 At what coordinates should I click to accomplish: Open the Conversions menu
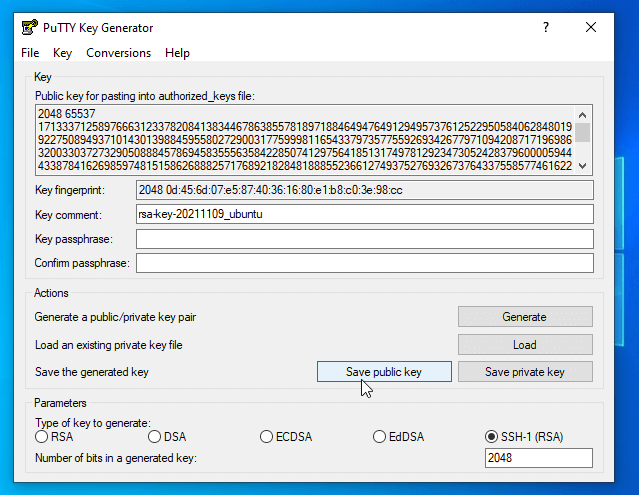point(119,53)
